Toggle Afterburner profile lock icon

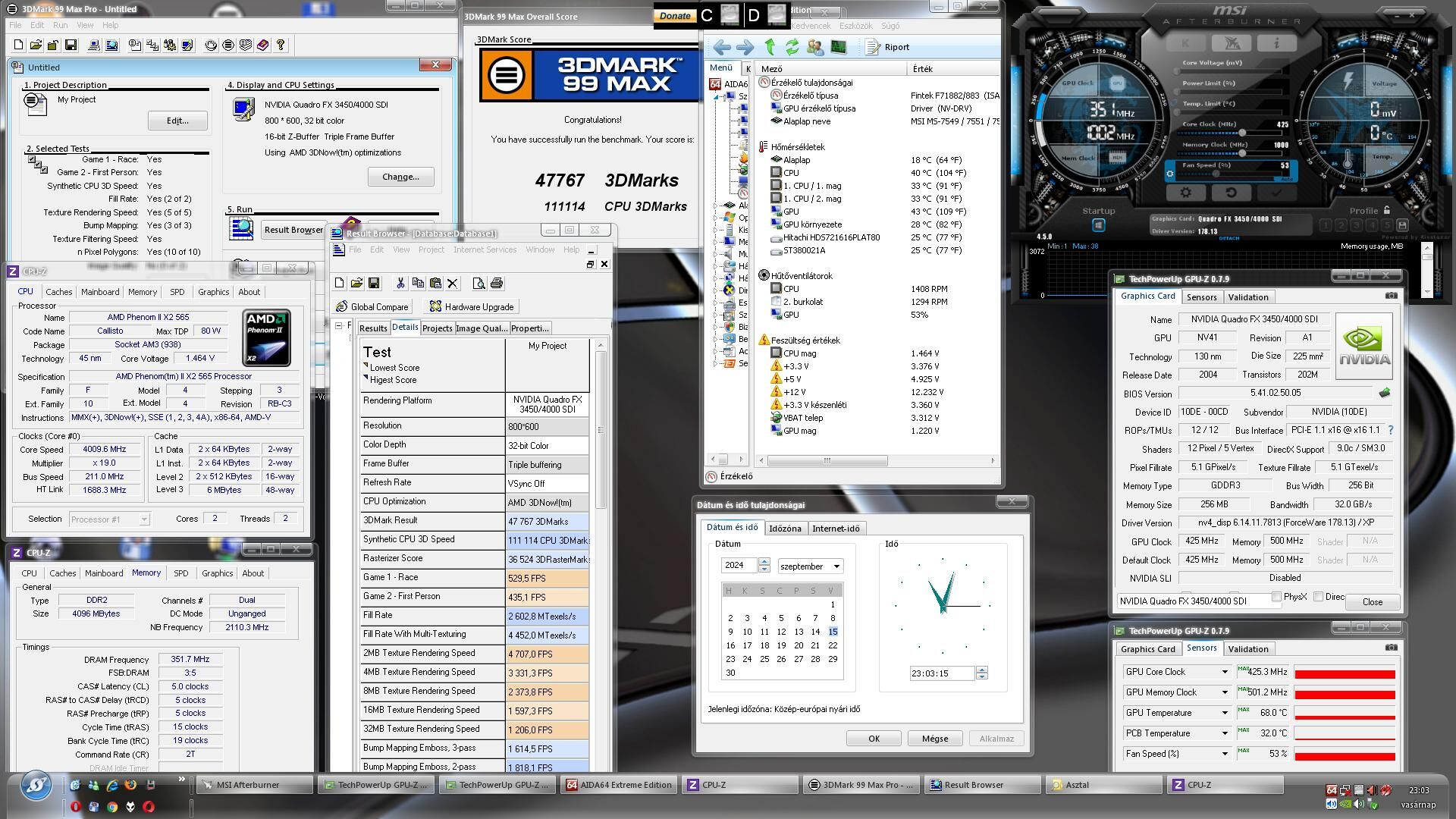point(1387,210)
